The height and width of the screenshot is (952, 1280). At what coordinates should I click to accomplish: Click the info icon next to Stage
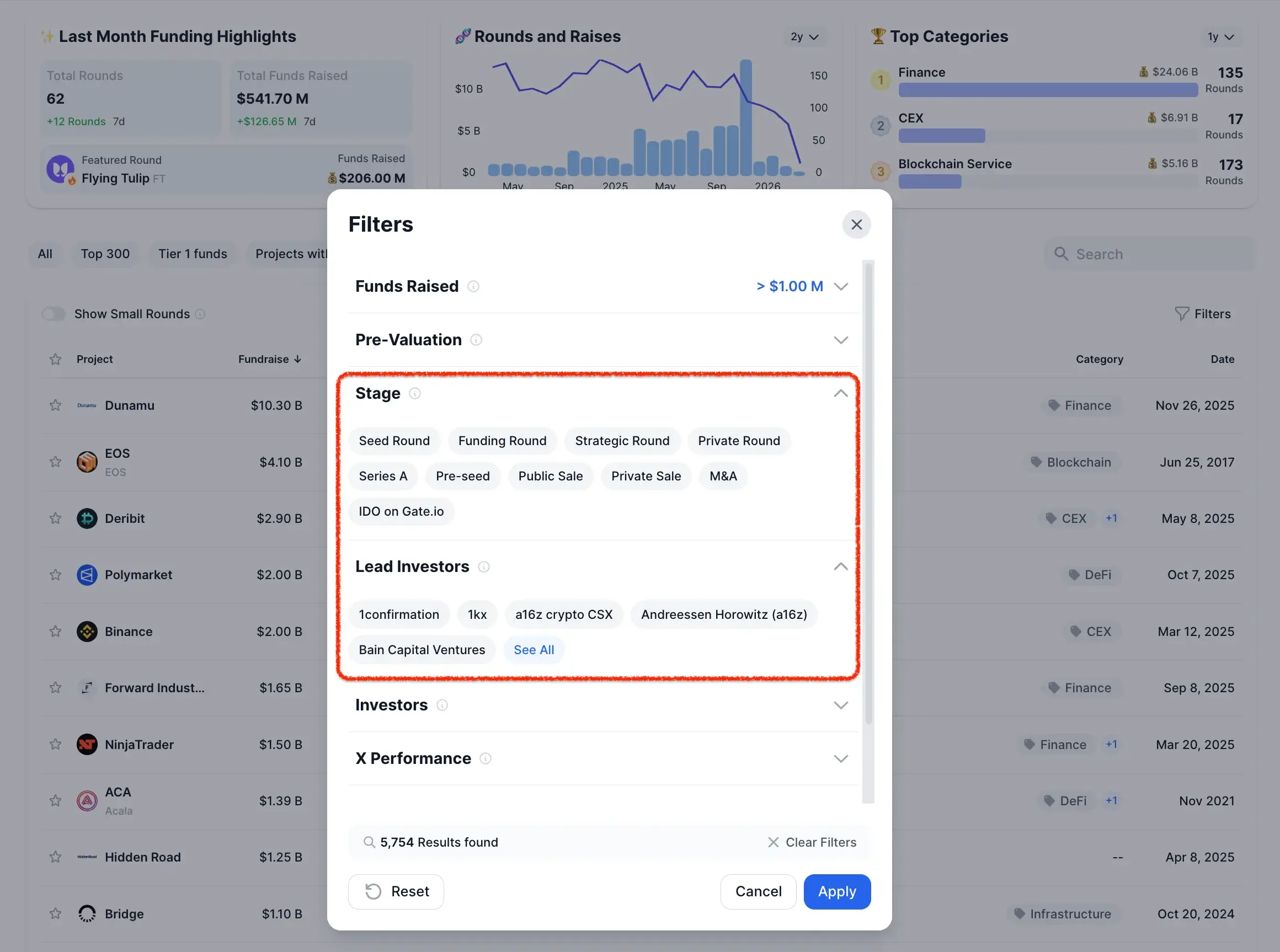point(414,394)
